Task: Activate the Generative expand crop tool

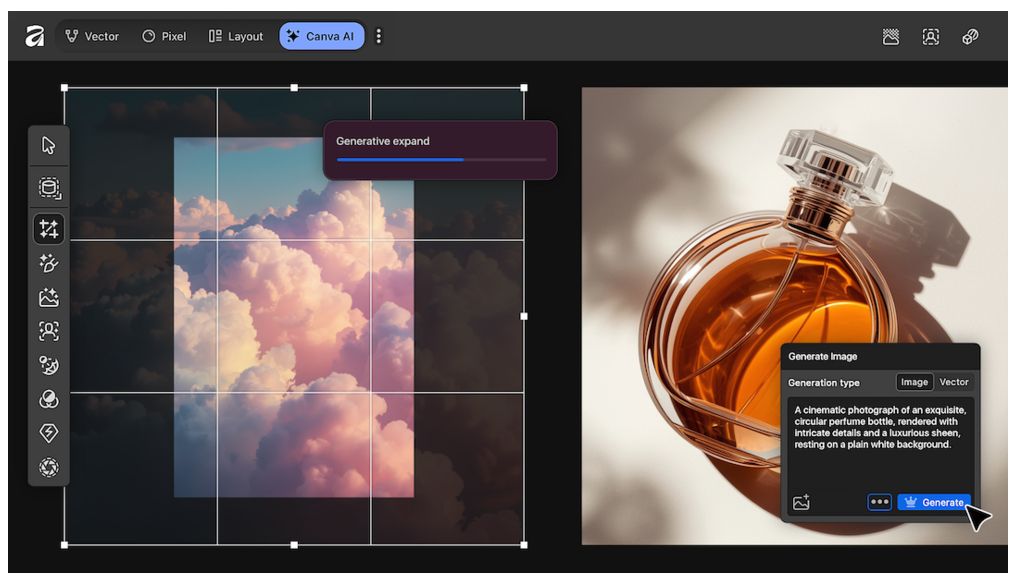Action: (48, 229)
